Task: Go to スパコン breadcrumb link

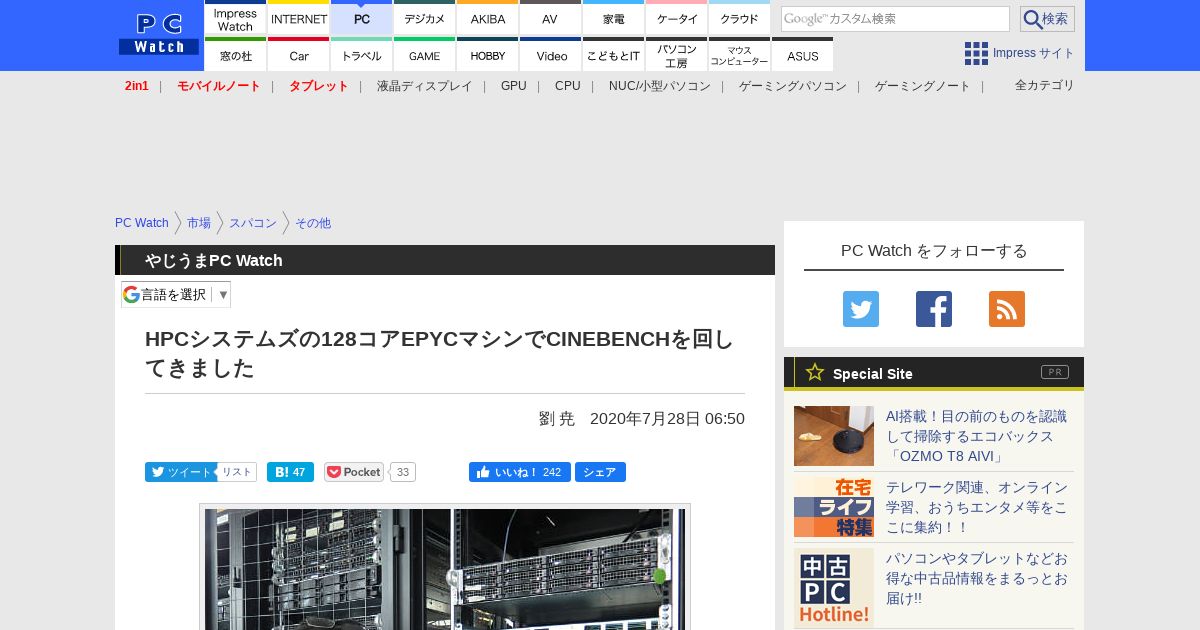Action: click(x=252, y=223)
